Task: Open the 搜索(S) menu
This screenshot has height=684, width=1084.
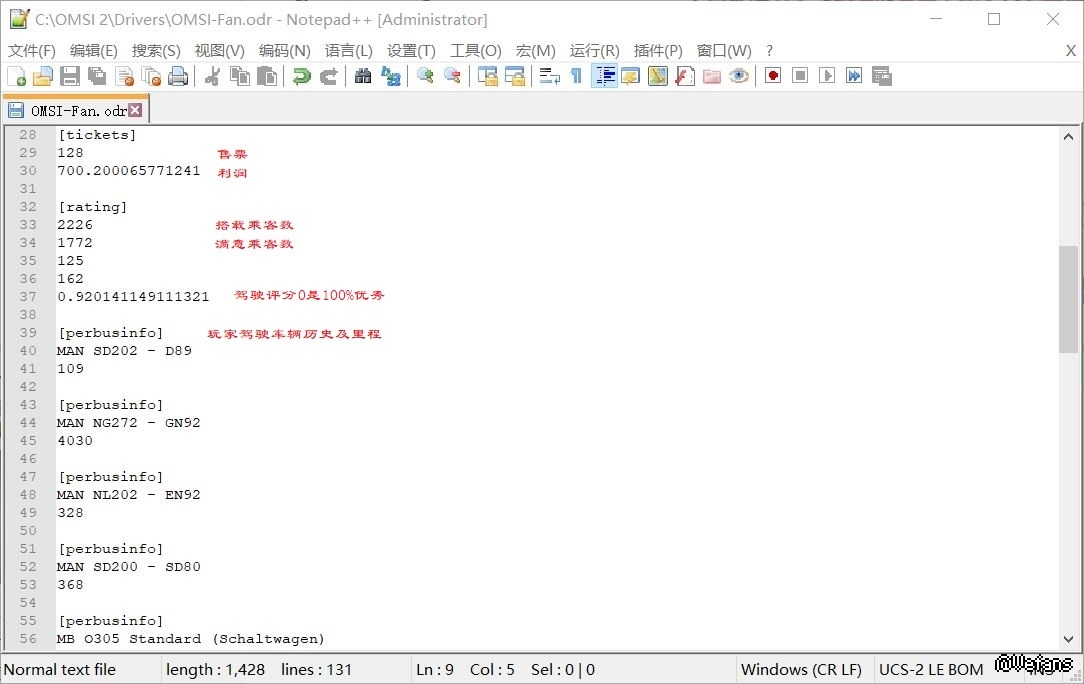Action: point(156,50)
